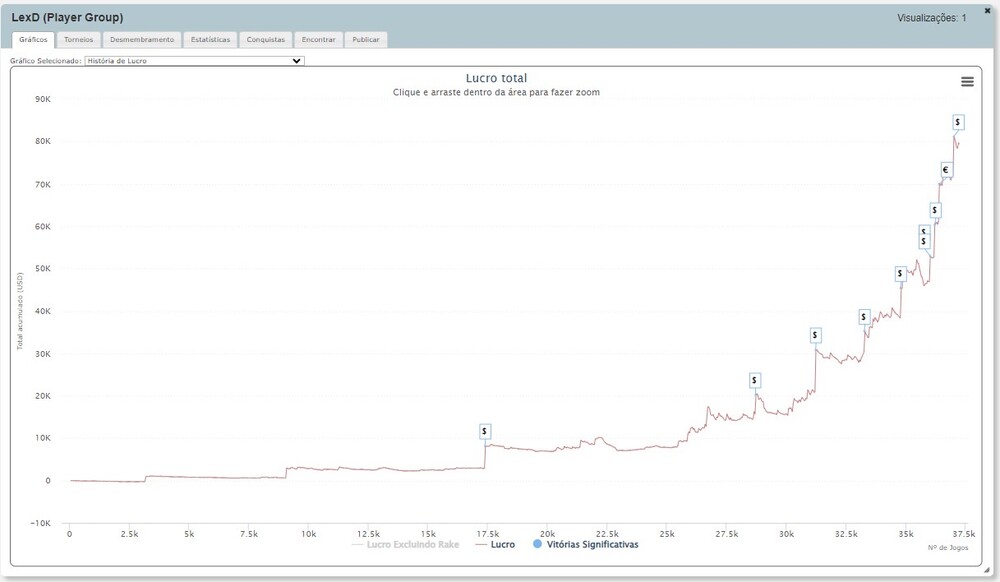Open the Publicar tab
Viewport: 1000px width, 582px height.
tap(366, 40)
